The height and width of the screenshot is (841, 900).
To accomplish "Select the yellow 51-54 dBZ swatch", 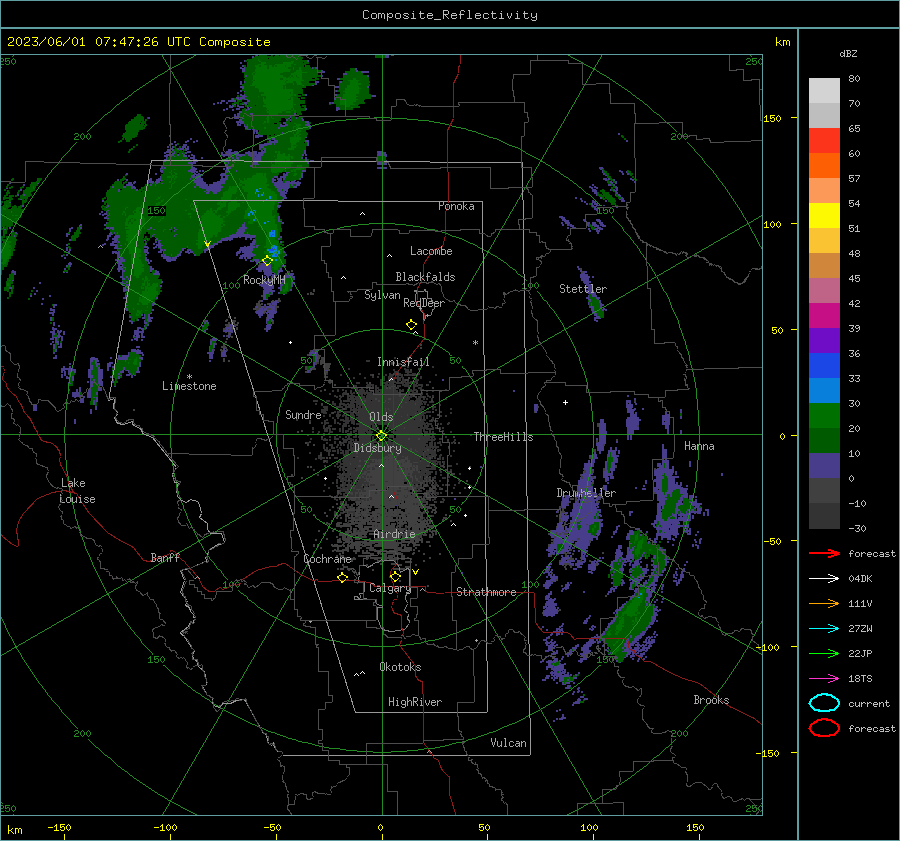I will pyautogui.click(x=824, y=215).
